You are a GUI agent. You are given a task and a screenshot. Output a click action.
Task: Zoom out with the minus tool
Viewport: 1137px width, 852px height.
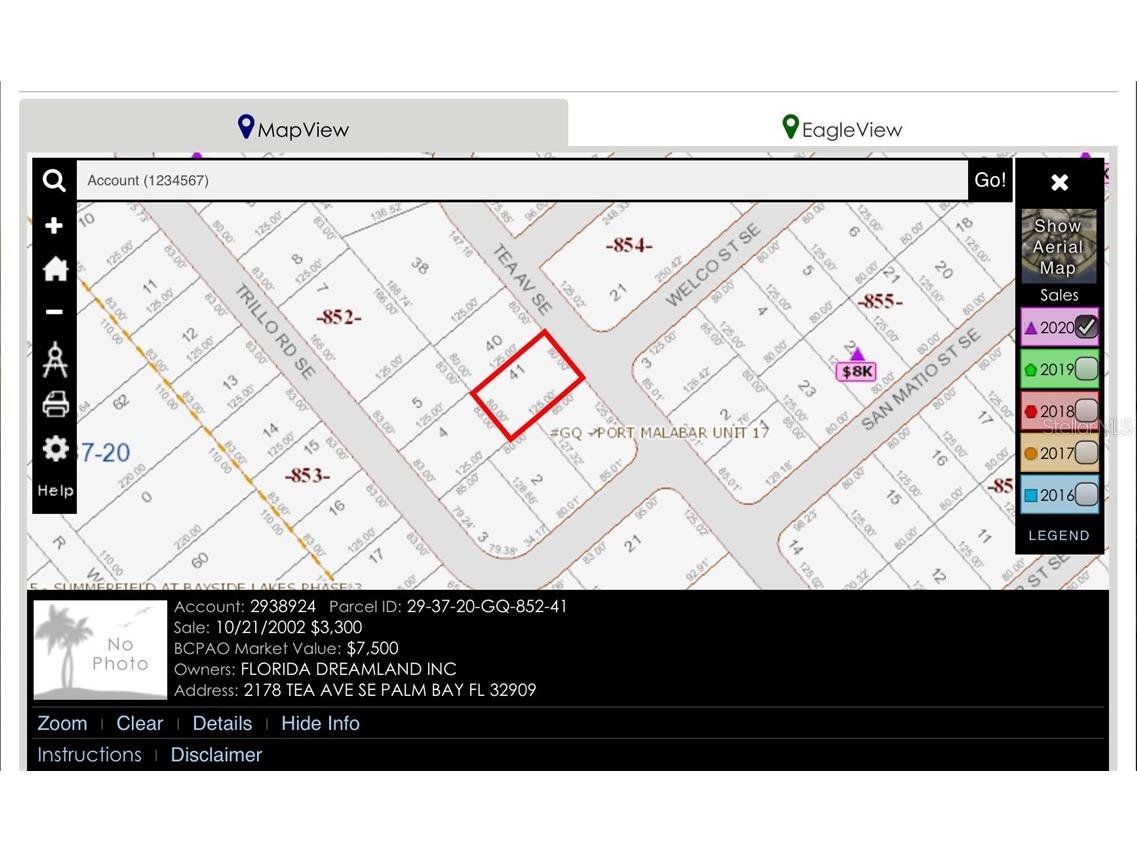click(x=54, y=313)
